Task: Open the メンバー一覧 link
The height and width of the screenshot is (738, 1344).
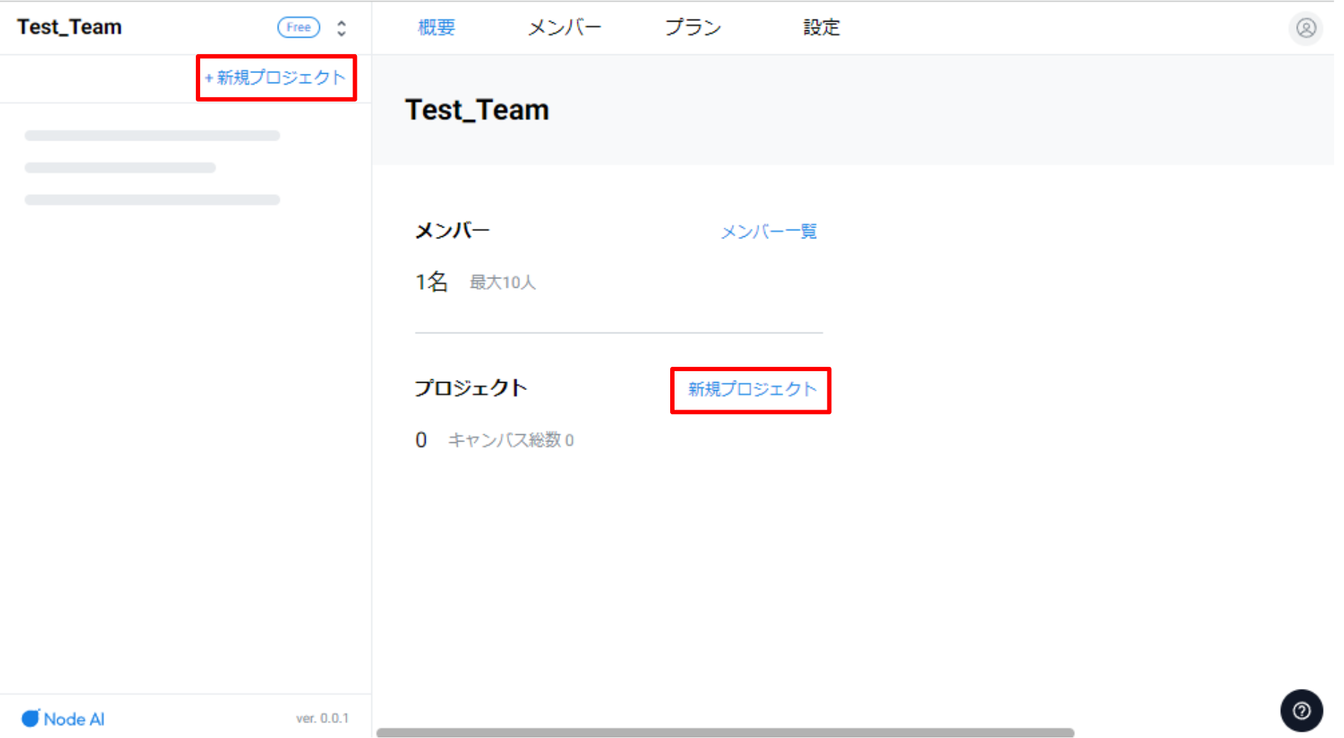Action: click(x=769, y=232)
